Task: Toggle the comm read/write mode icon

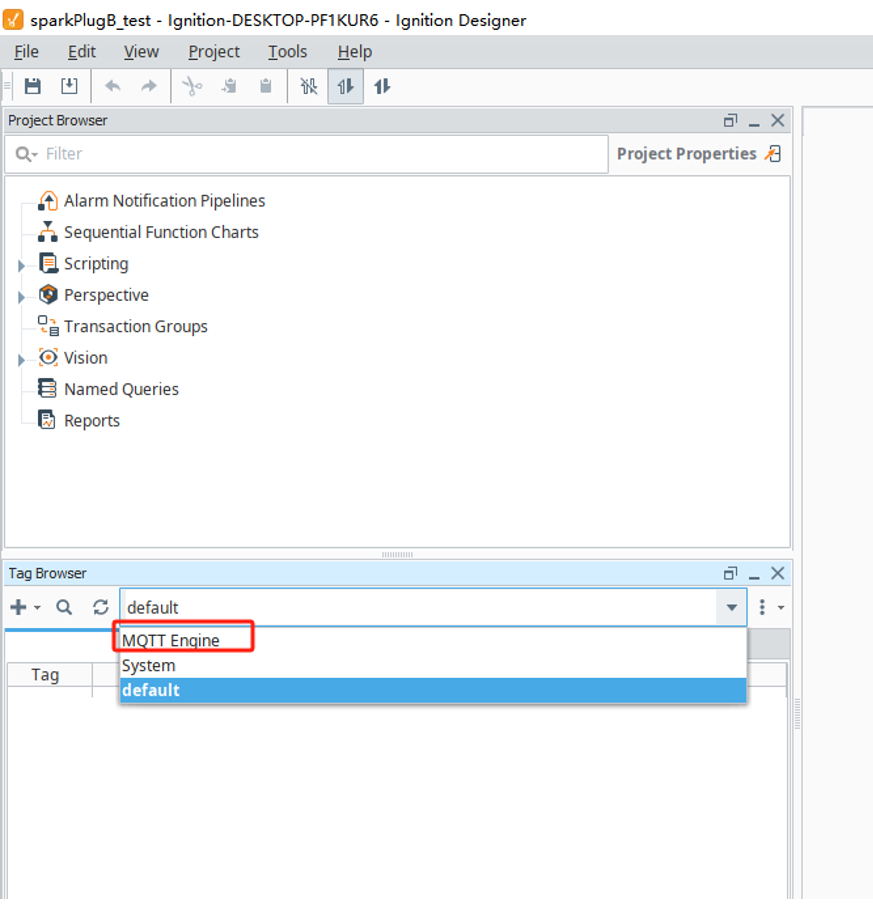Action: pyautogui.click(x=382, y=86)
